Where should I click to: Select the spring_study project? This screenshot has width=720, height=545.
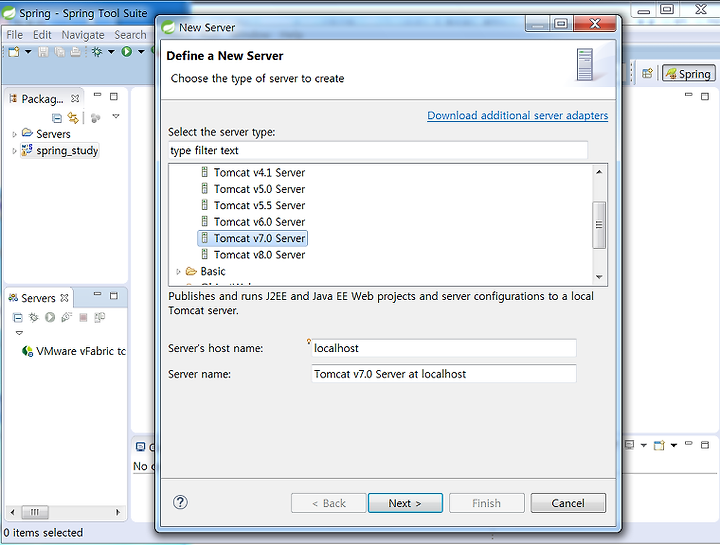60,151
